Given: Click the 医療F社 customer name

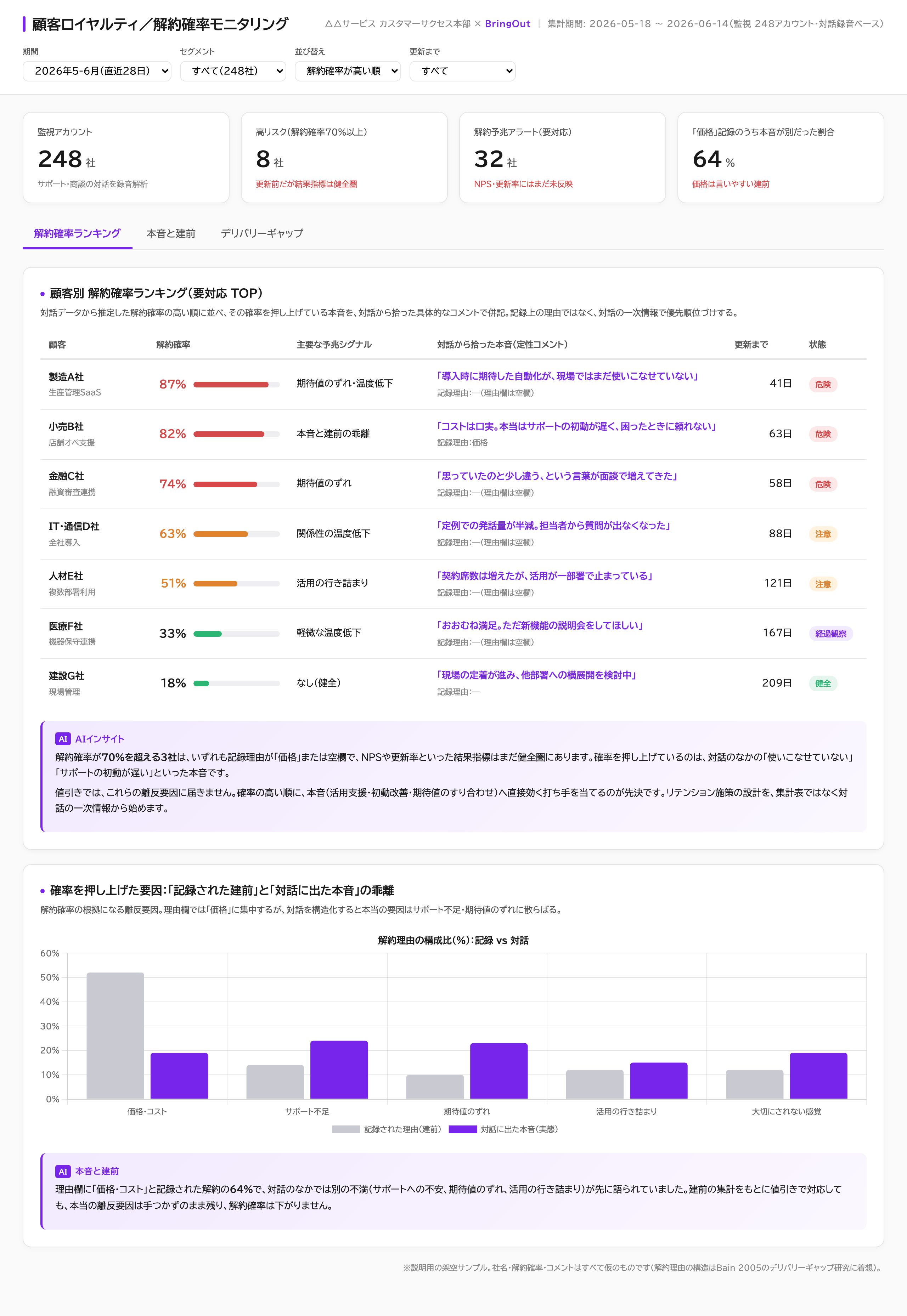Looking at the screenshot, I should 66,626.
